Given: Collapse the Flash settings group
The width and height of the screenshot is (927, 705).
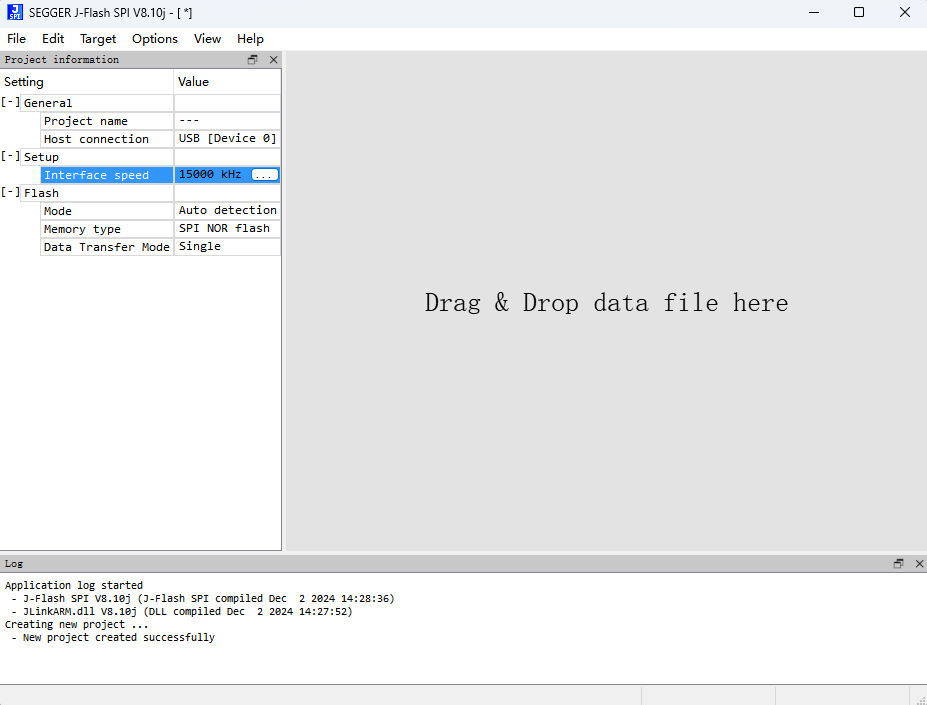Looking at the screenshot, I should click(x=10, y=192).
